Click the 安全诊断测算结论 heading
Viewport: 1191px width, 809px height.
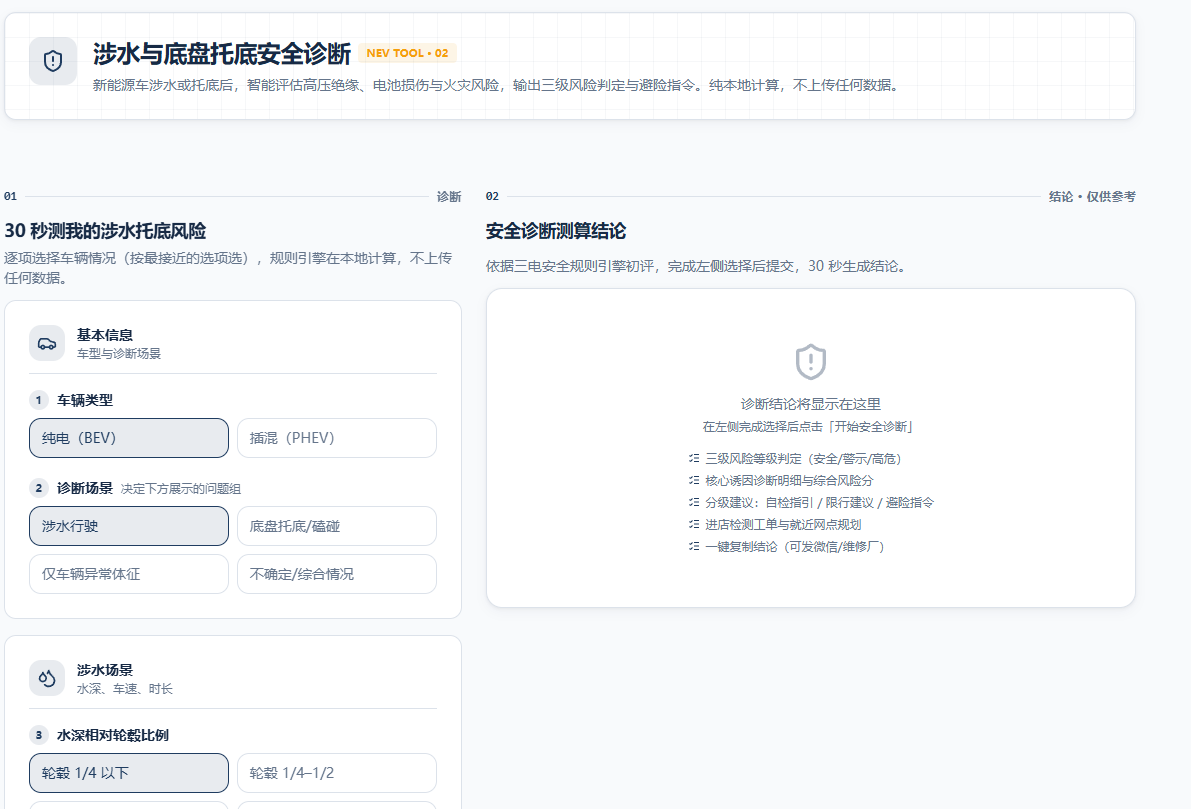556,231
